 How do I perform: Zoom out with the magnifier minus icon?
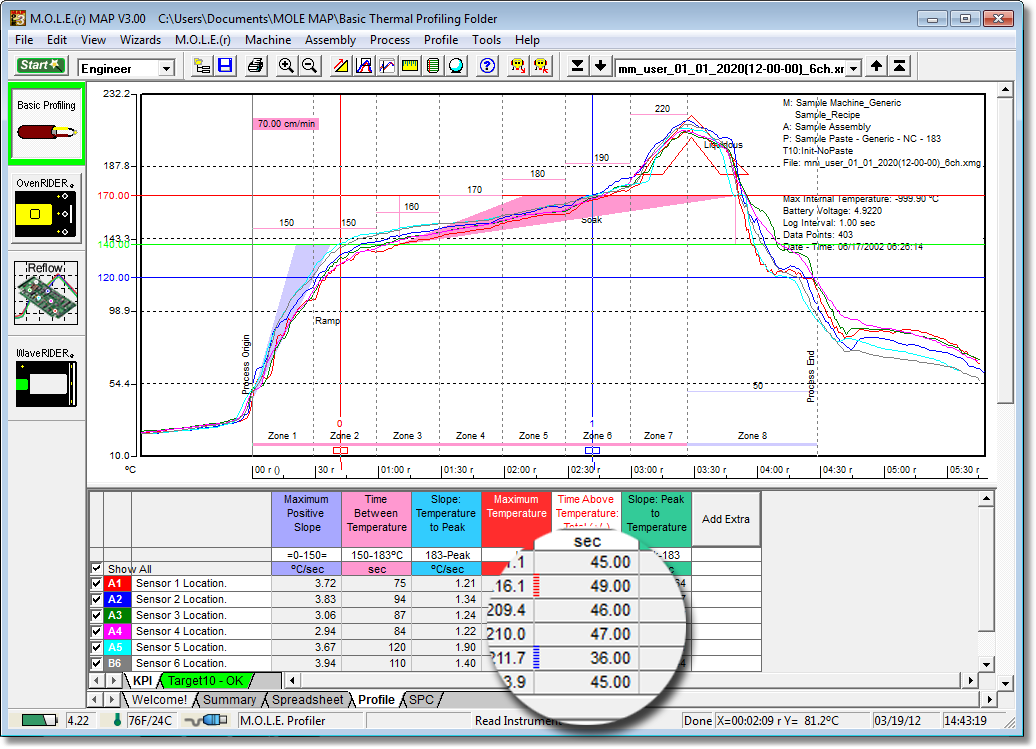(309, 66)
